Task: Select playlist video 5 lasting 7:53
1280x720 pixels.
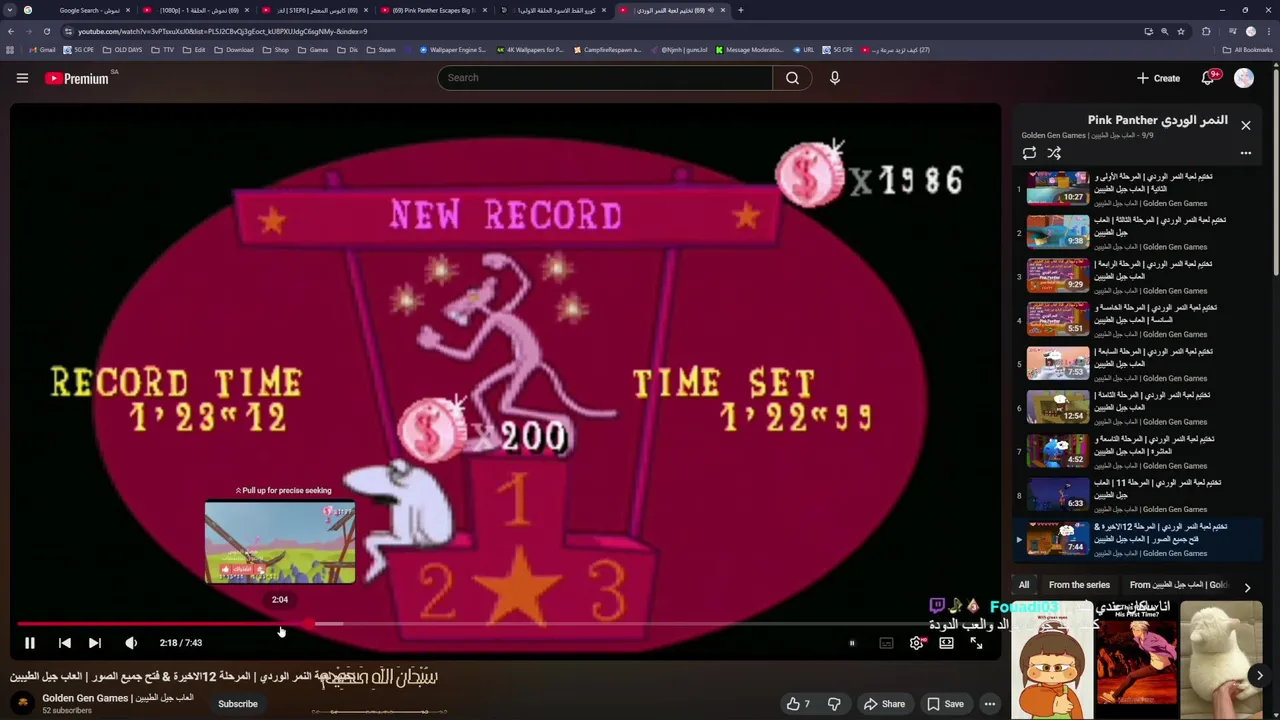Action: click(1138, 364)
